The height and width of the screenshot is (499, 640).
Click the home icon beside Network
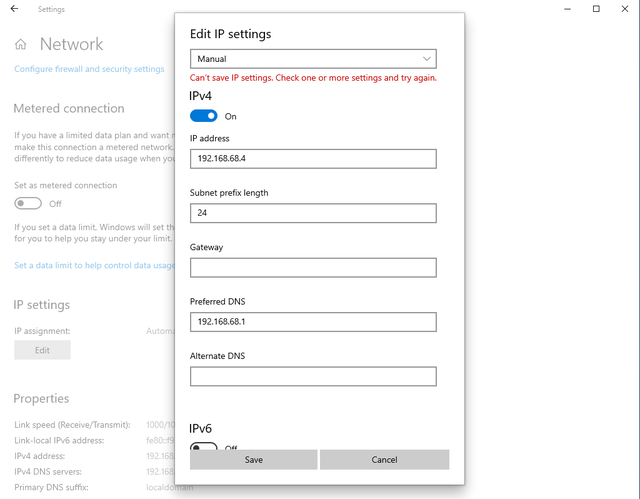(20, 45)
